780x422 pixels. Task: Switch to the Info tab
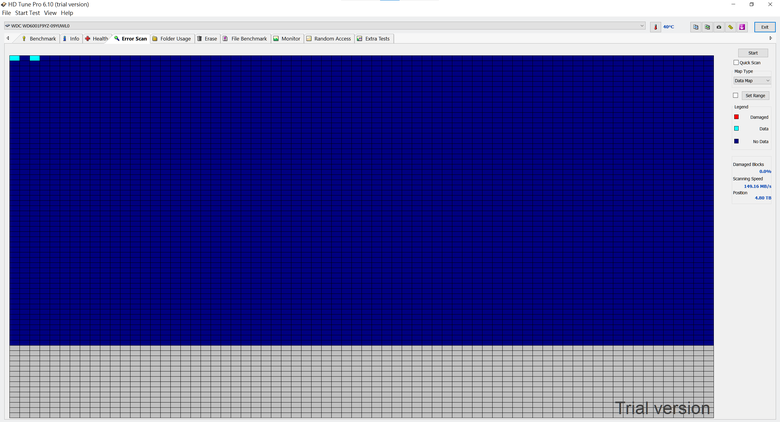point(71,38)
